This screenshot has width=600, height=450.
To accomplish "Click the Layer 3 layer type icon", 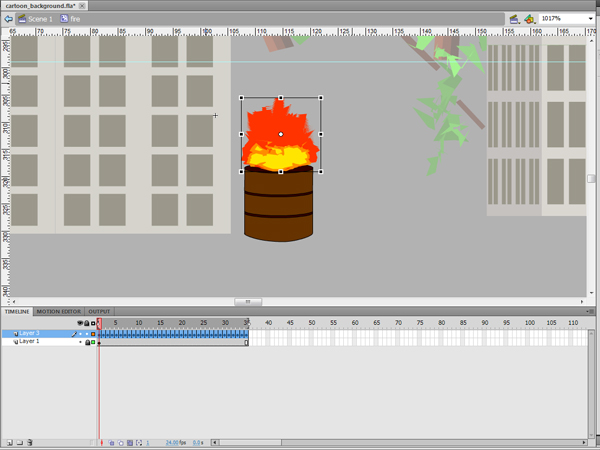I will (x=16, y=334).
